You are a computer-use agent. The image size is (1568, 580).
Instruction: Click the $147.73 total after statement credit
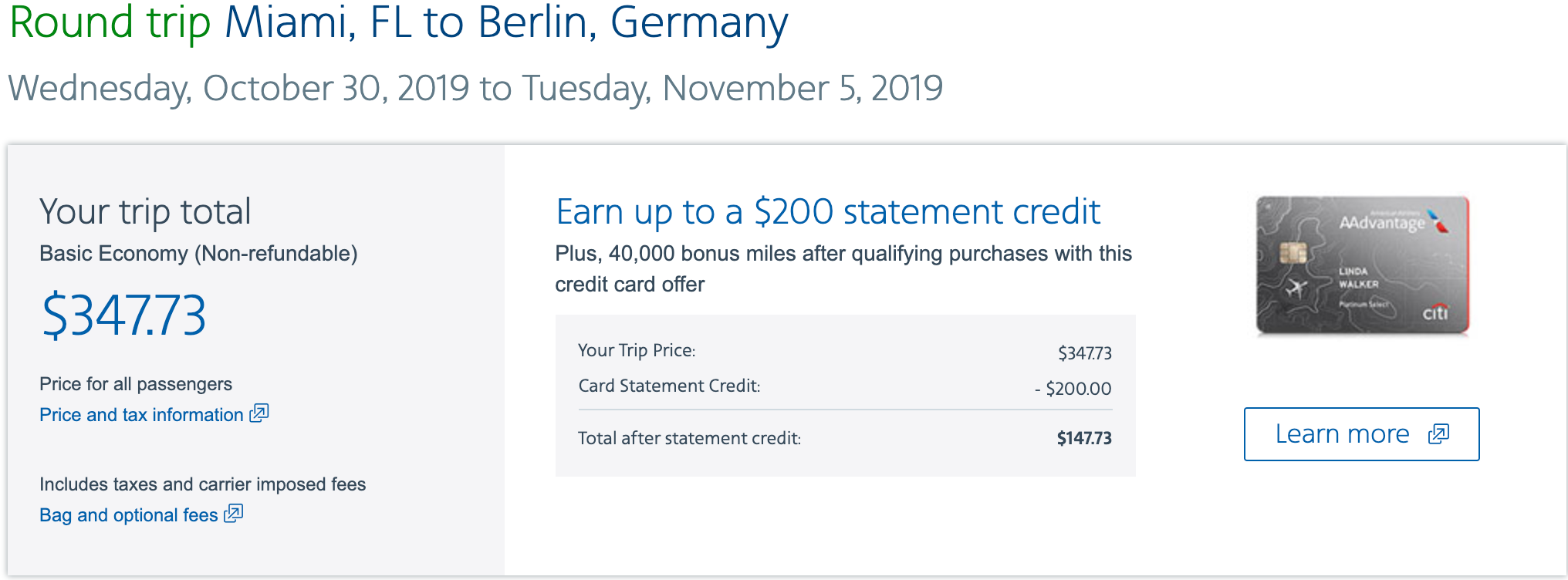1084,438
